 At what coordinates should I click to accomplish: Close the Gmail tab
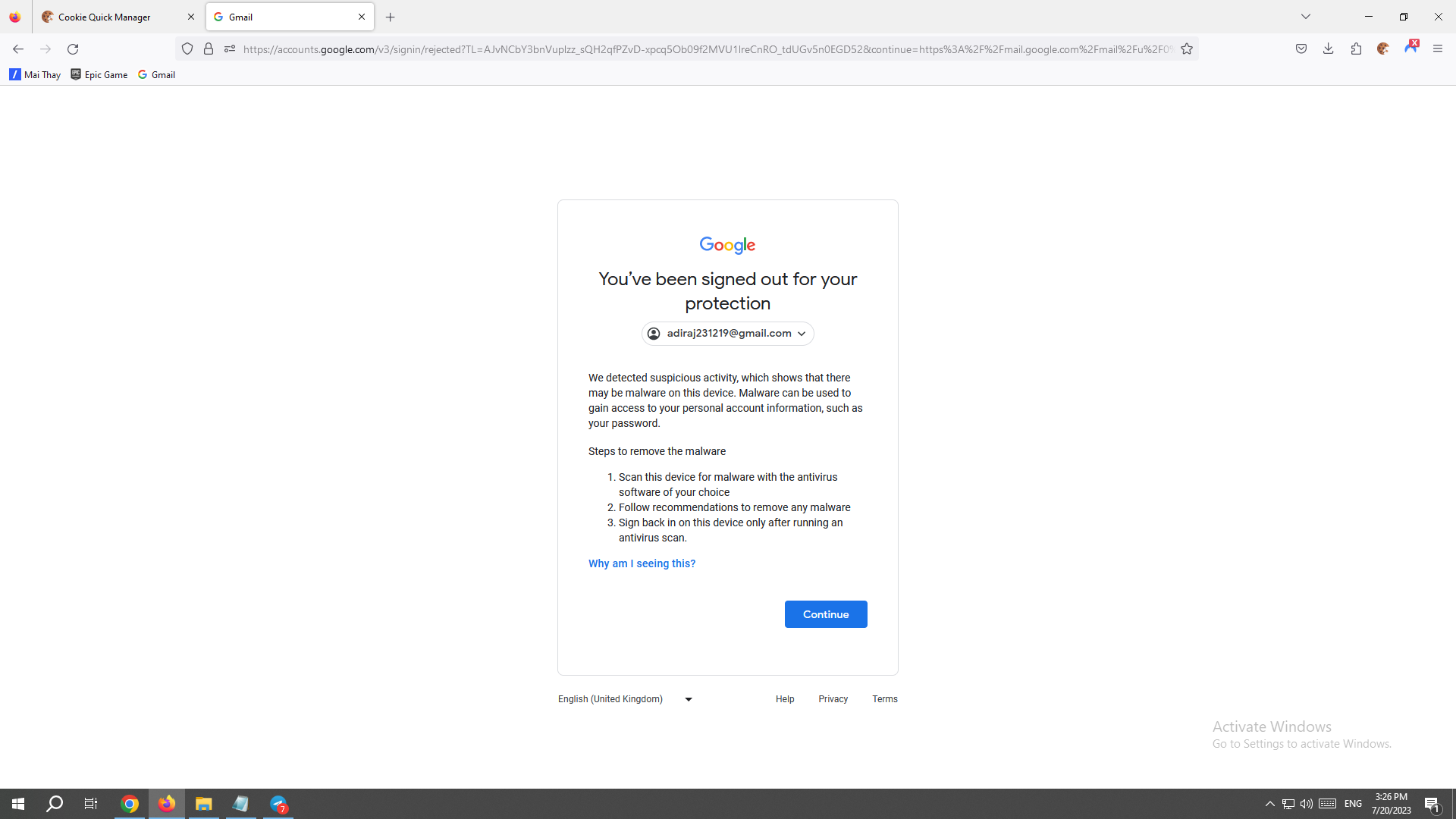pyautogui.click(x=362, y=17)
